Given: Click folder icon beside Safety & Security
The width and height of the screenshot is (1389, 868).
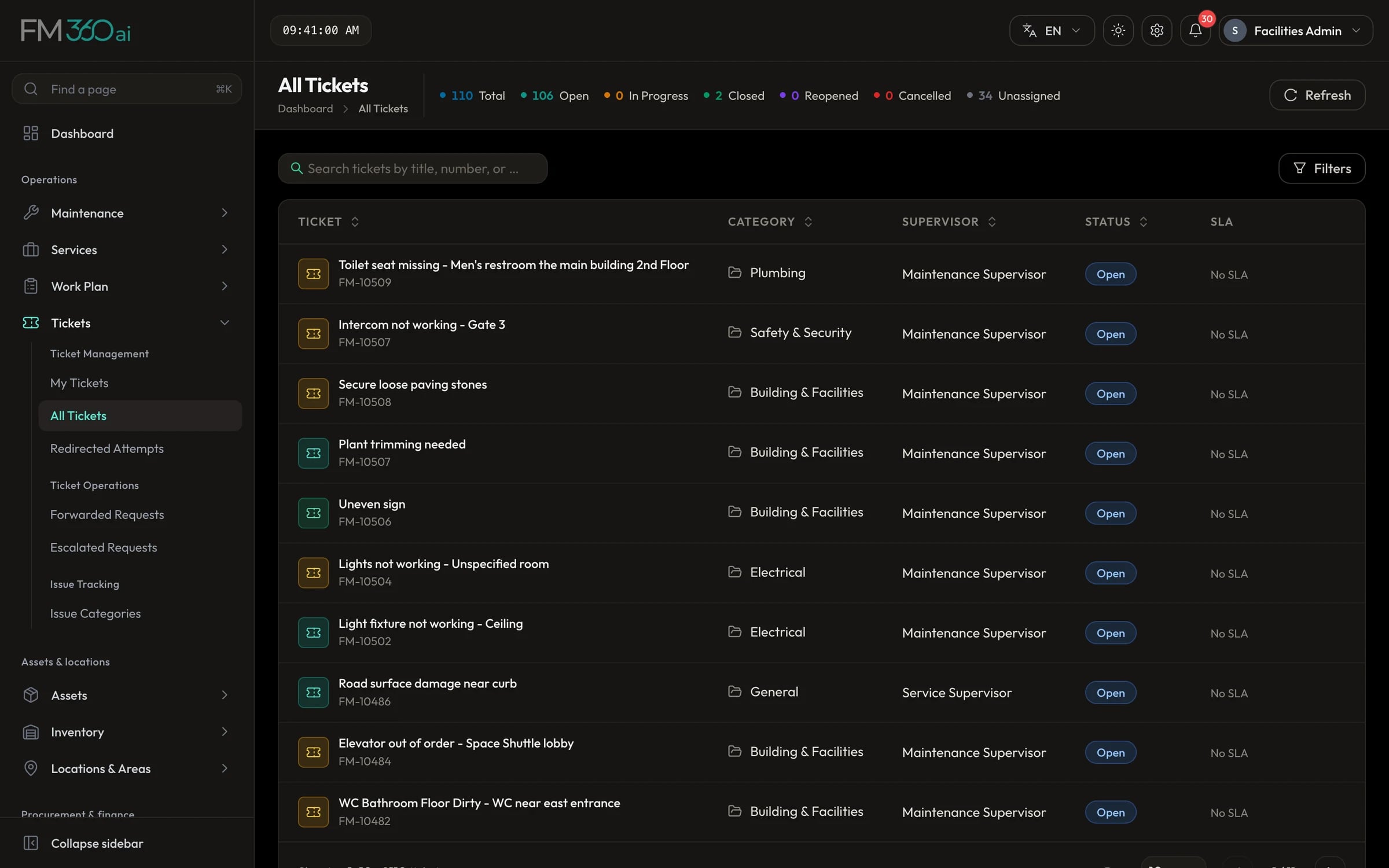Looking at the screenshot, I should coord(734,332).
